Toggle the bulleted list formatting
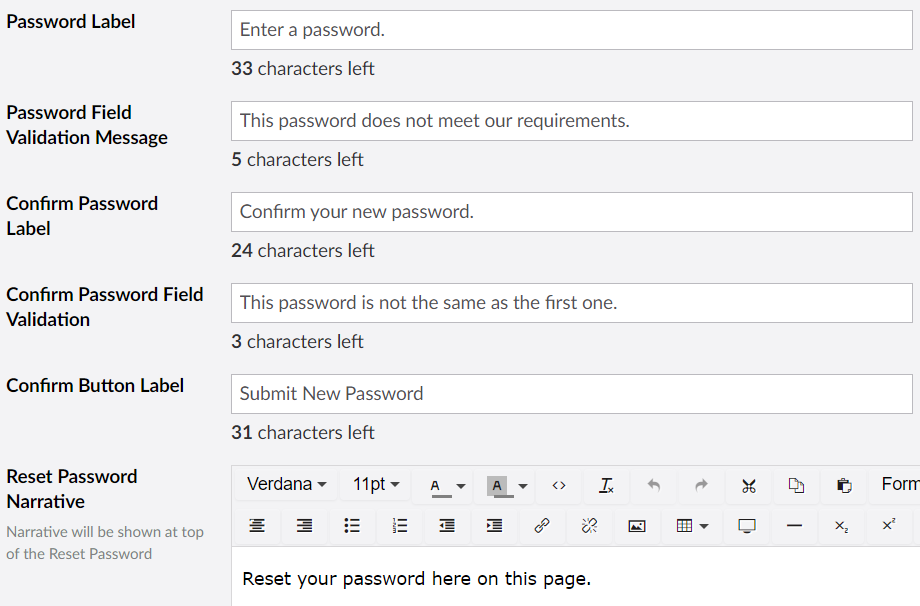Image resolution: width=920 pixels, height=606 pixels. click(x=352, y=526)
